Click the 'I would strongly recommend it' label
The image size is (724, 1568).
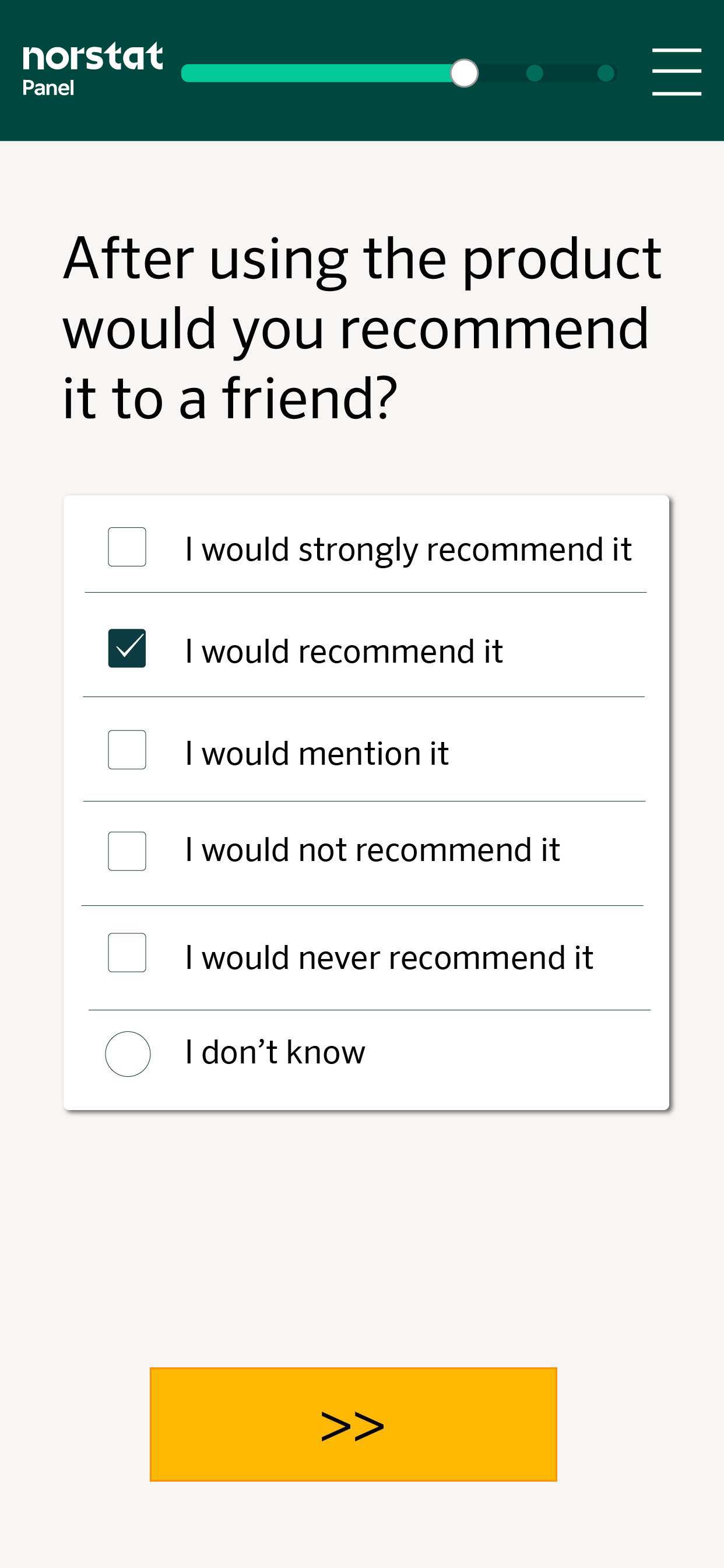coord(409,549)
